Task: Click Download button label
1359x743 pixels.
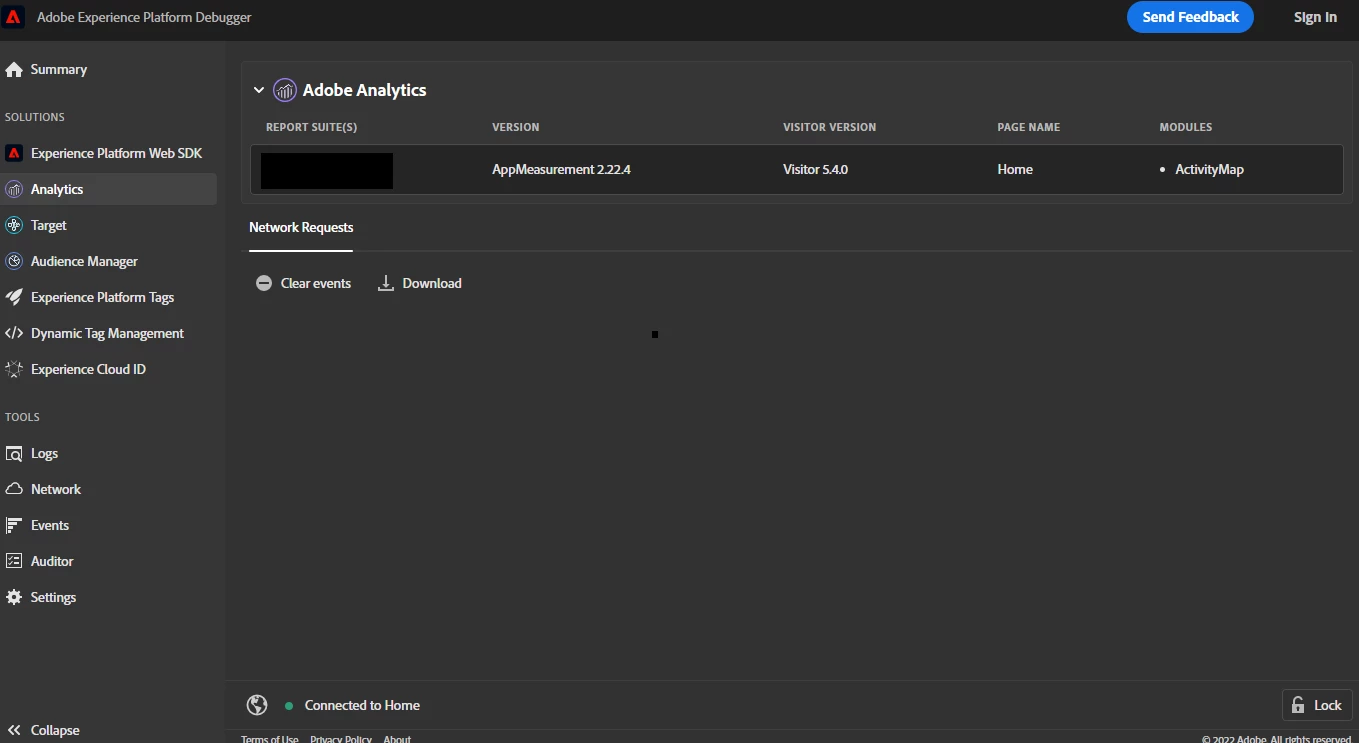Action: 432,283
